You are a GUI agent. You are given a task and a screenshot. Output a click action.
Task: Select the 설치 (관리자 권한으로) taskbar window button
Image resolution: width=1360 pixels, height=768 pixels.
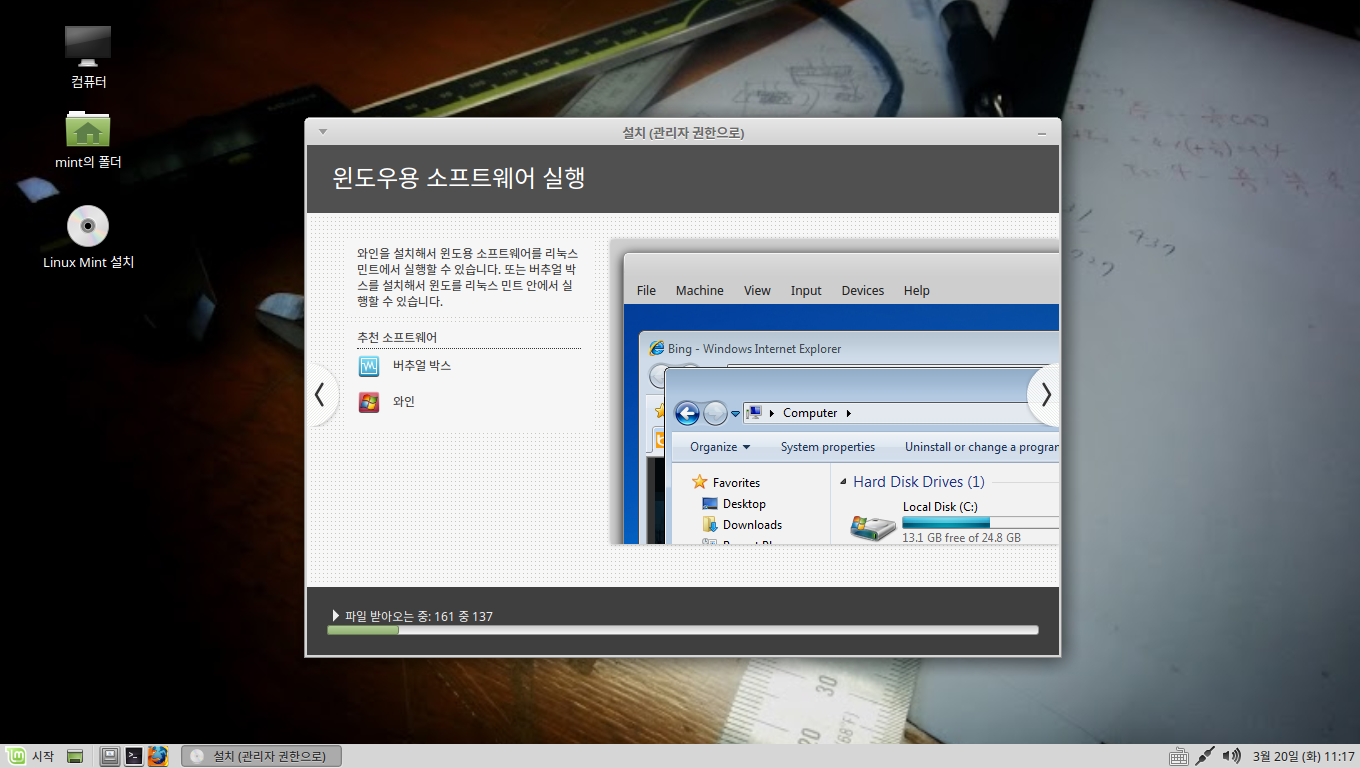(261, 757)
